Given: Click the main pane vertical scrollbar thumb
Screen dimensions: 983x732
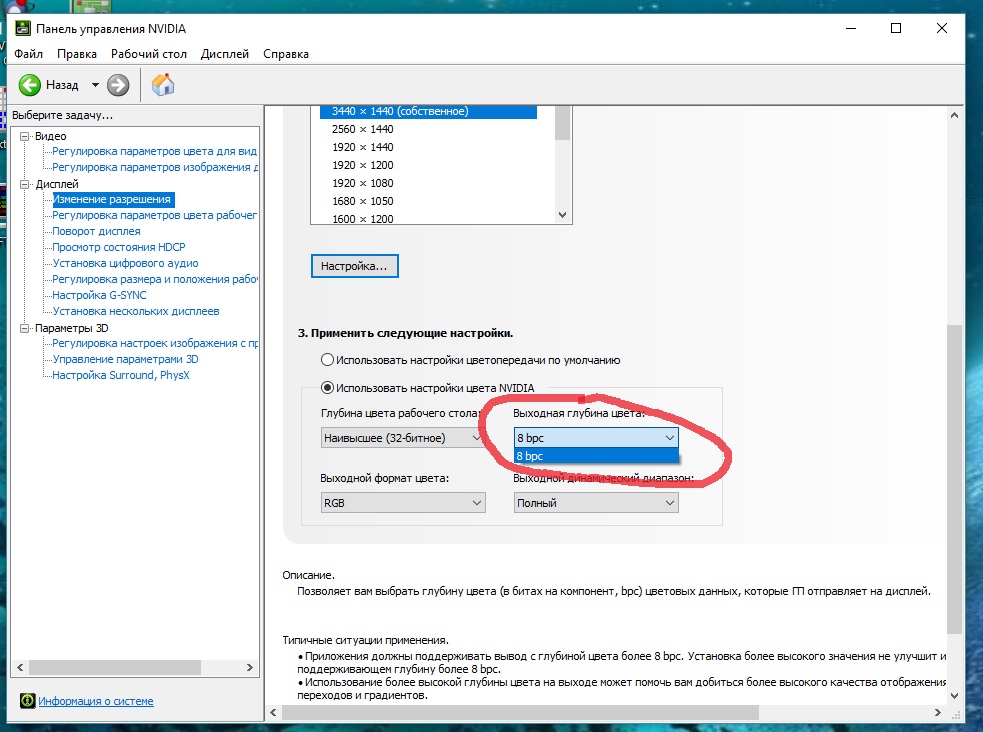Looking at the screenshot, I should point(954,479).
